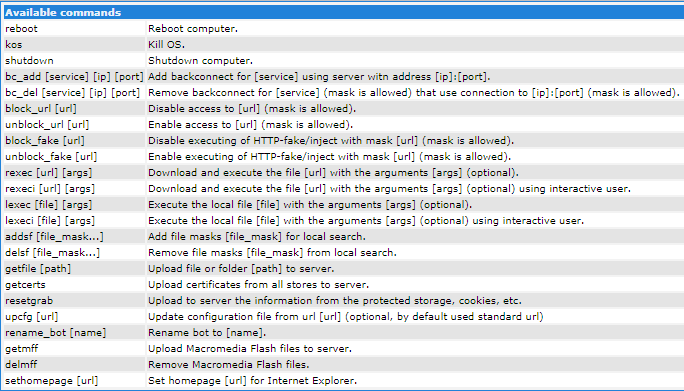Screen dimensions: 684x391
Task: Select the 'addsf [file_mask...]' command
Action: tap(55, 237)
